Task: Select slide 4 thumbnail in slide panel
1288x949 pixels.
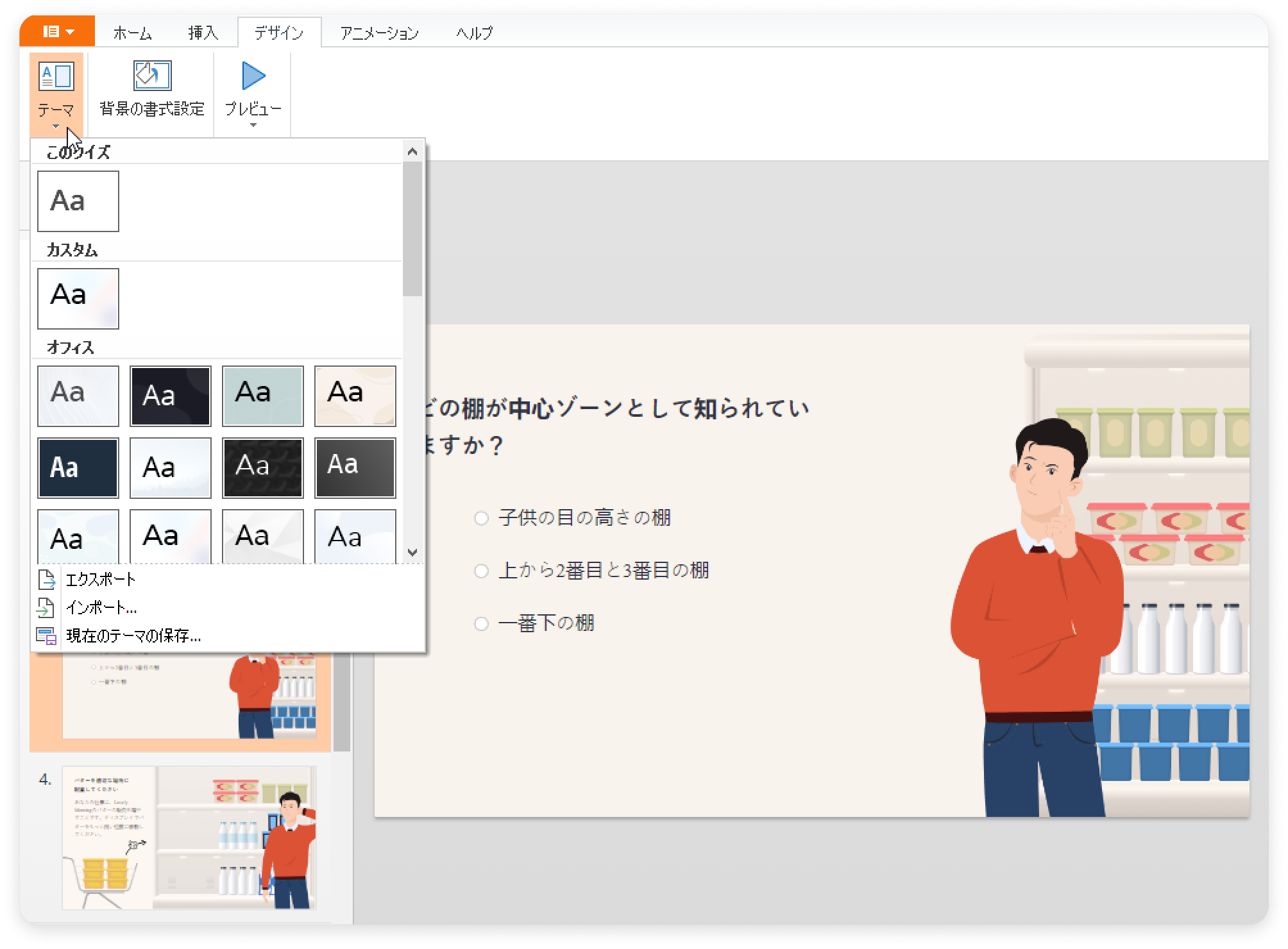Action: 189,837
